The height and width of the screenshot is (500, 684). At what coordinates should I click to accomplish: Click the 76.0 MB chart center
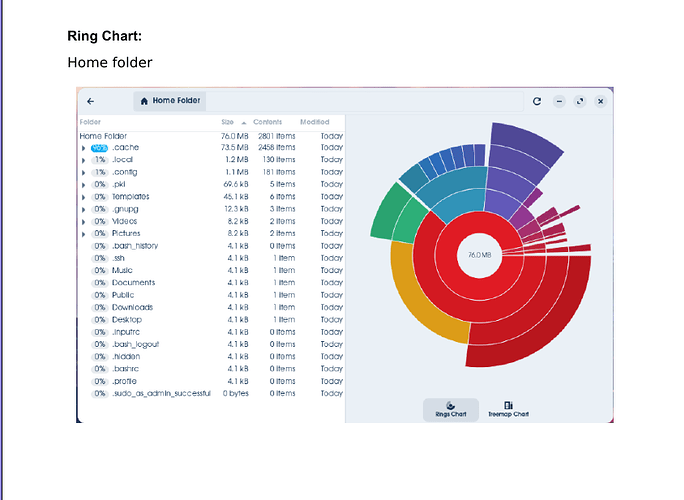pos(479,255)
